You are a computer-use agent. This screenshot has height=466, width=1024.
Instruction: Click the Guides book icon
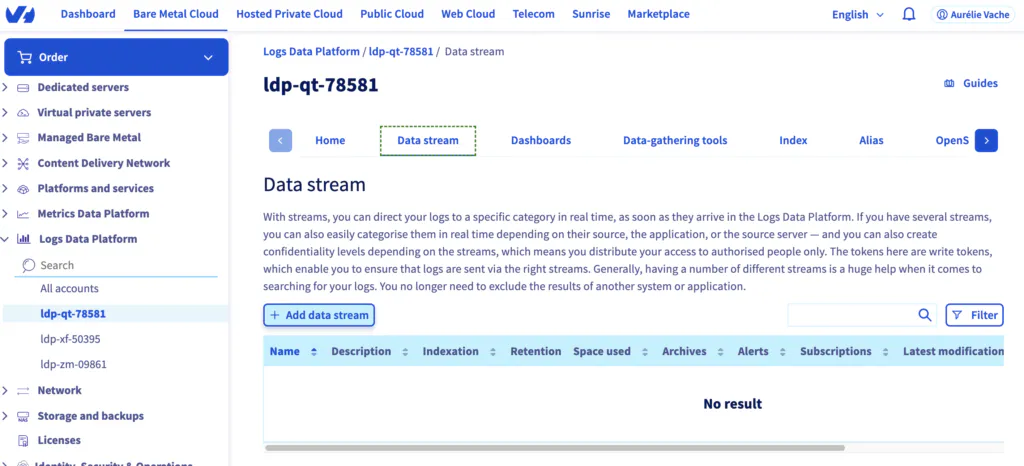point(950,84)
